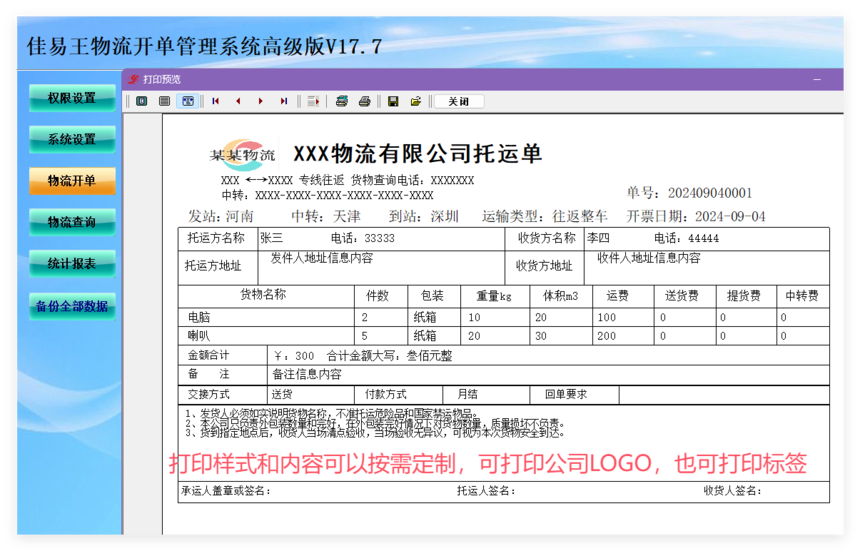The height and width of the screenshot is (551, 860).
Task: Click the 中转费 column header
Action: coord(802,297)
